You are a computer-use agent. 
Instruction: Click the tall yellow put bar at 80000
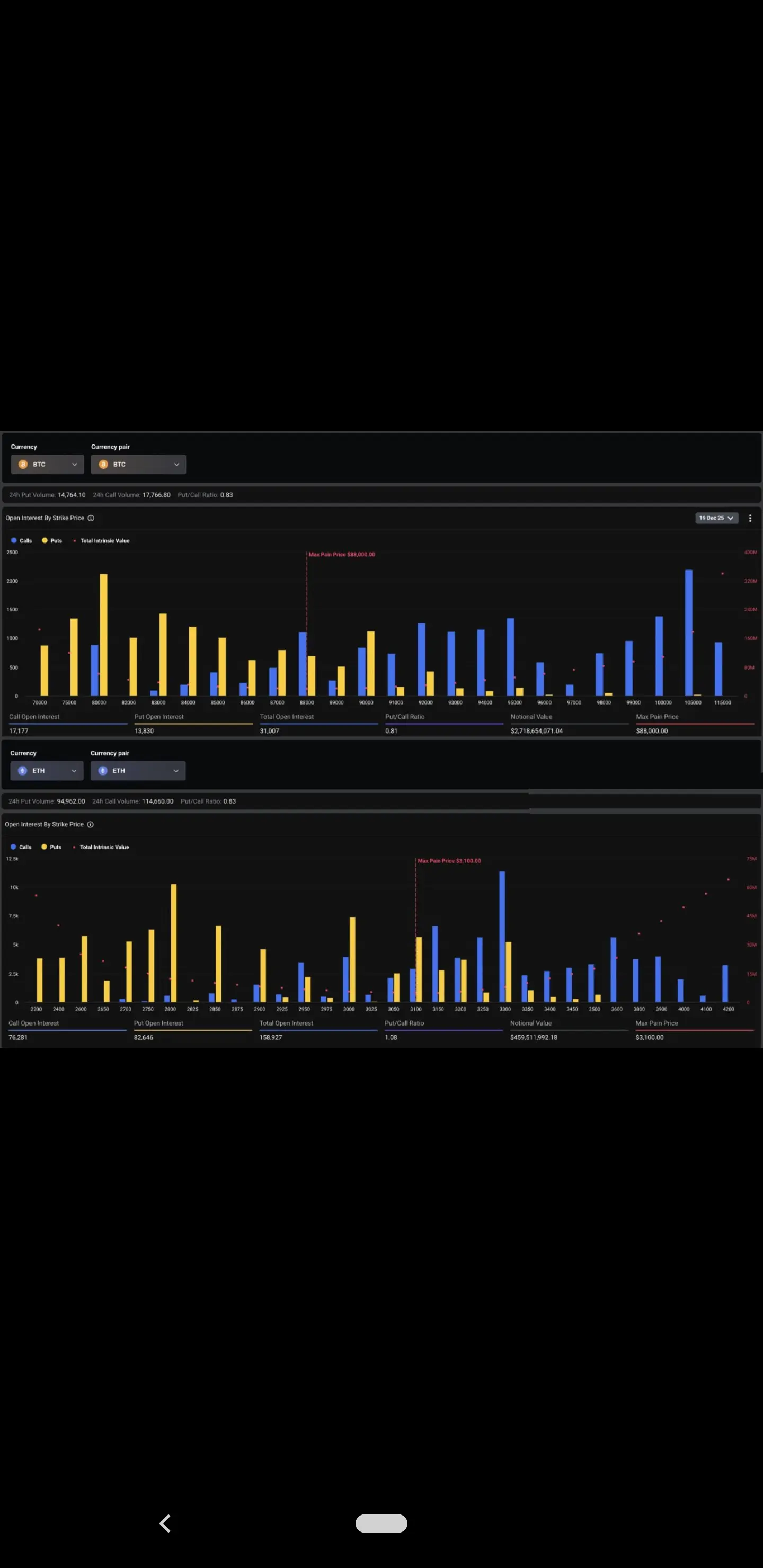[x=103, y=634]
